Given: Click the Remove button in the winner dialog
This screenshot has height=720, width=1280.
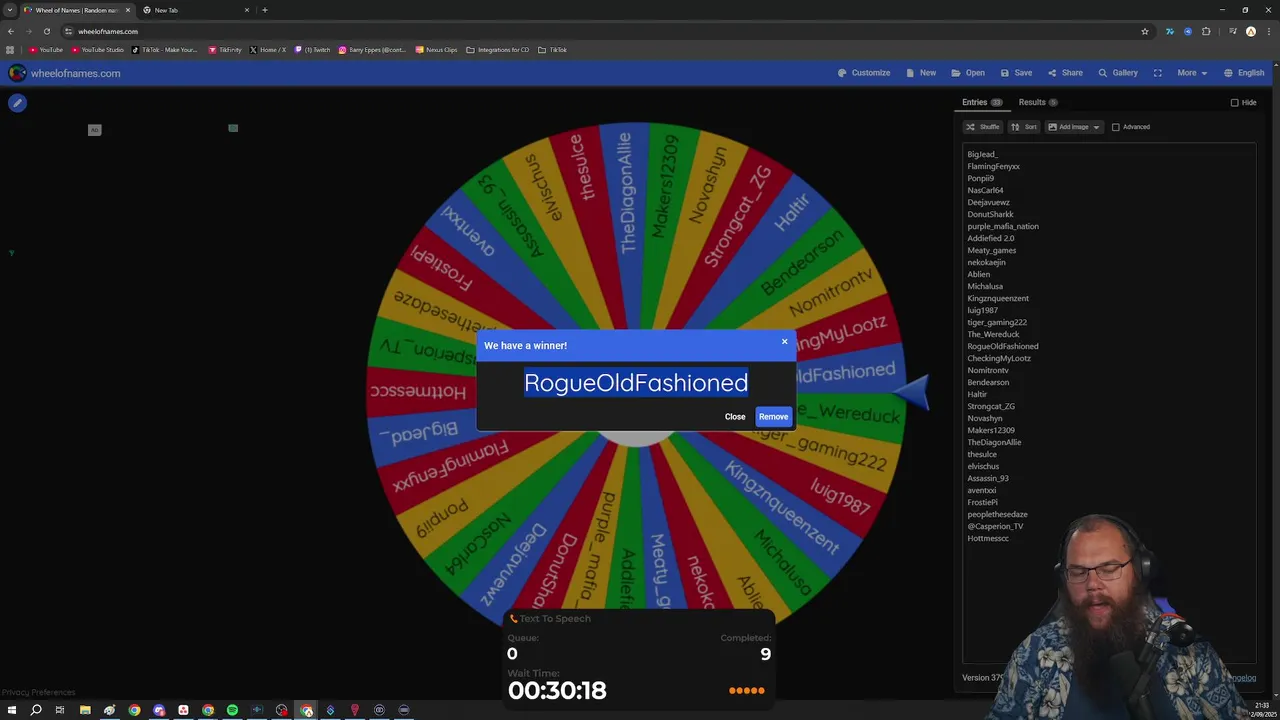Looking at the screenshot, I should point(773,417).
